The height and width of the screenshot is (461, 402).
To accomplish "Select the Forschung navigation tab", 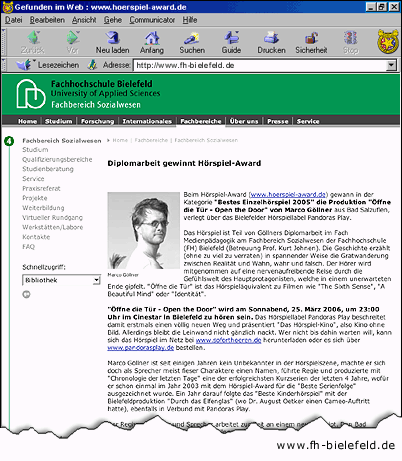I will click(x=97, y=121).
